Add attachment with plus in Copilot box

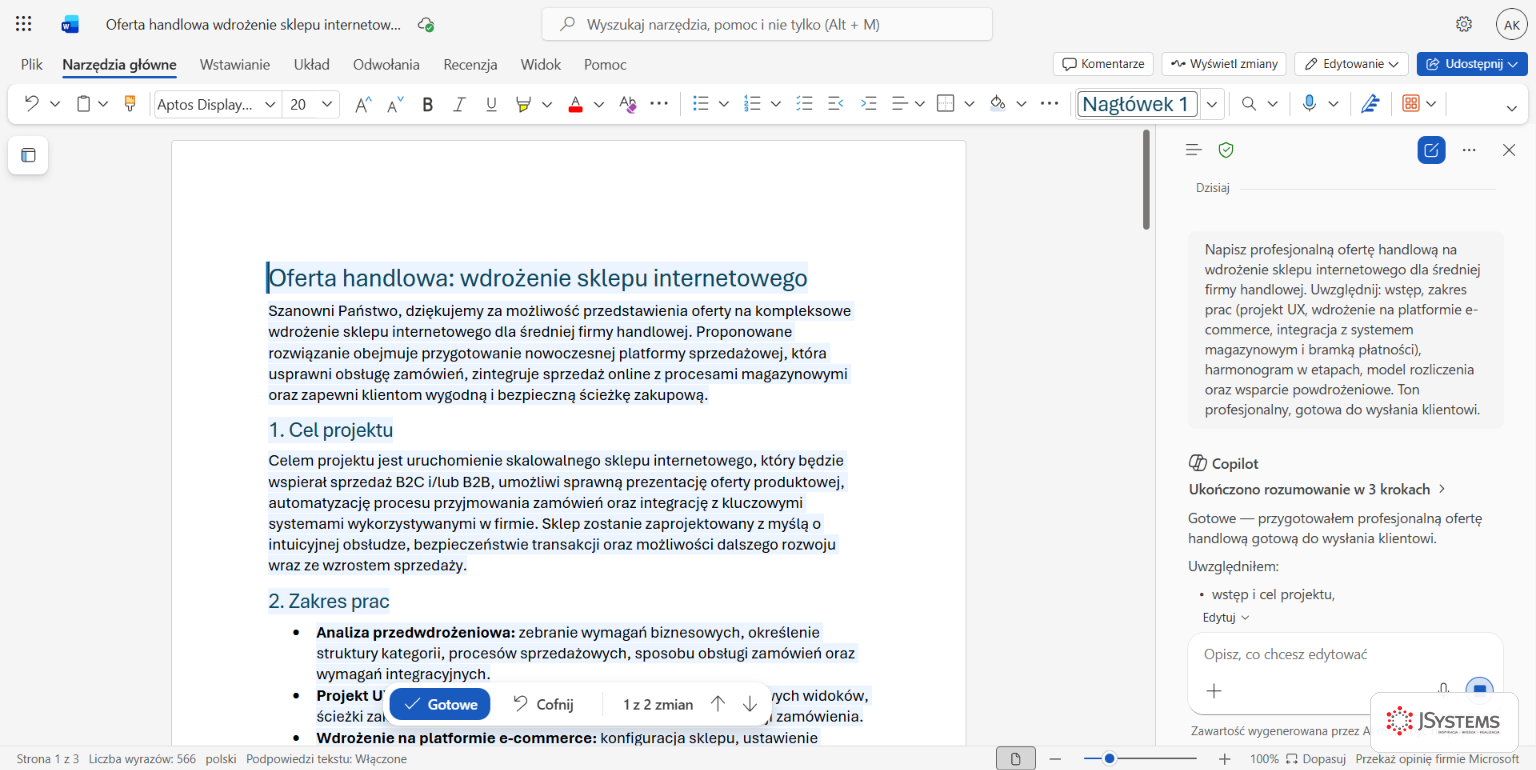(1214, 690)
